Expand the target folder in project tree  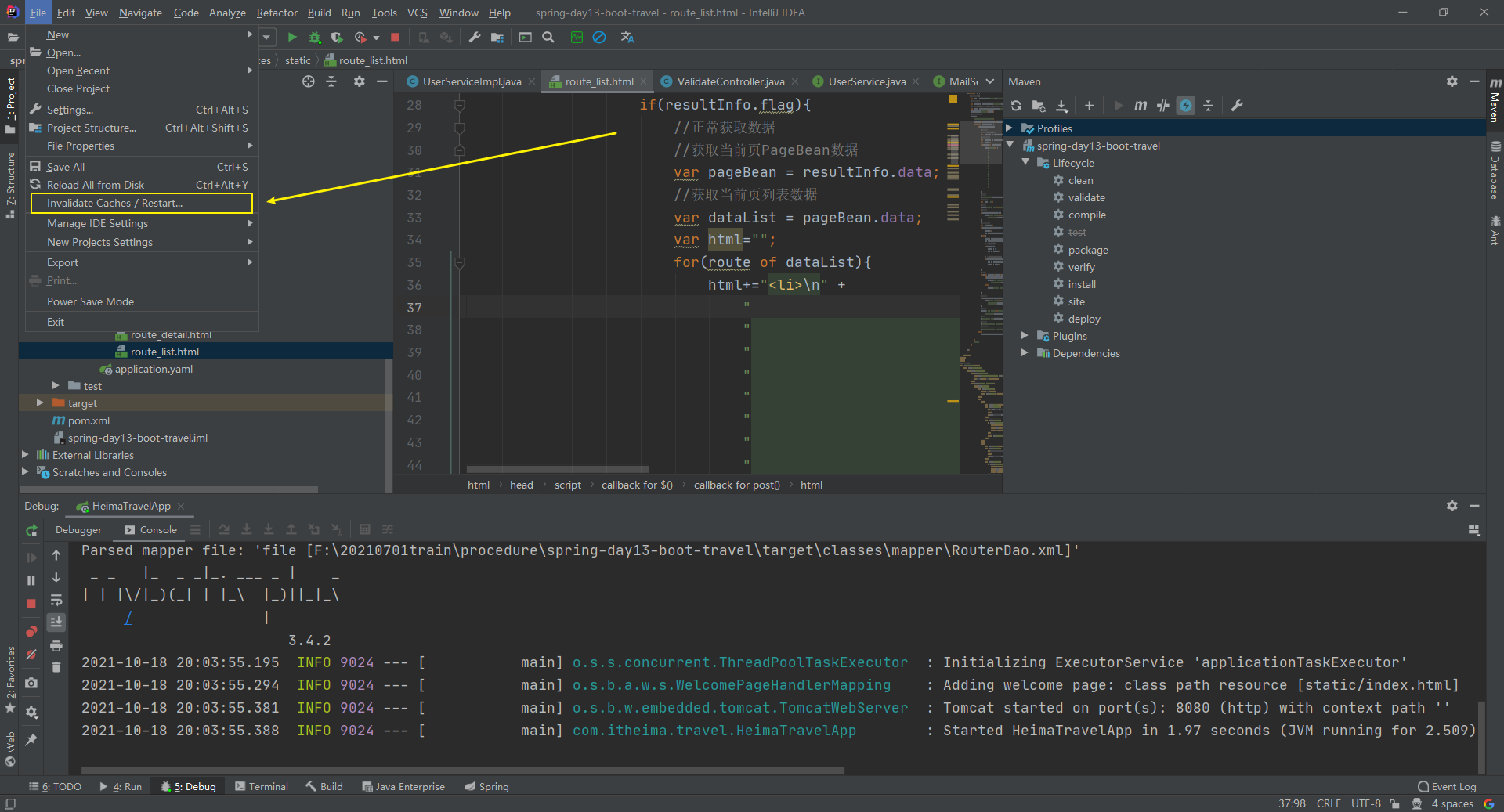[x=40, y=403]
